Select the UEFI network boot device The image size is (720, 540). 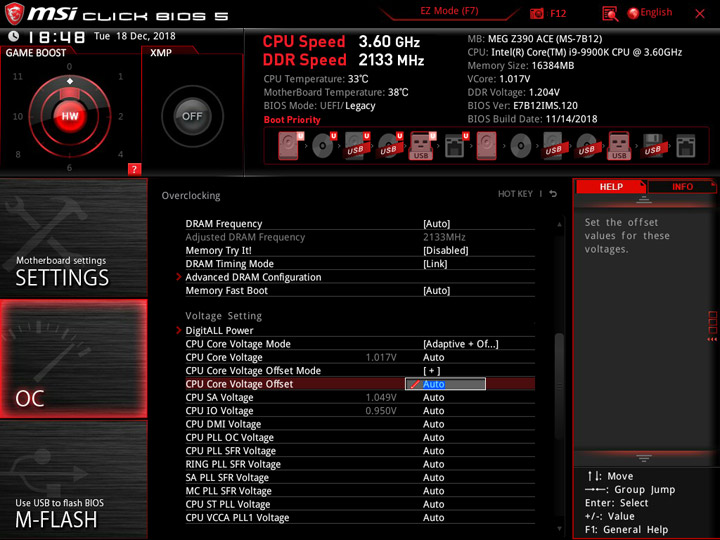point(456,146)
